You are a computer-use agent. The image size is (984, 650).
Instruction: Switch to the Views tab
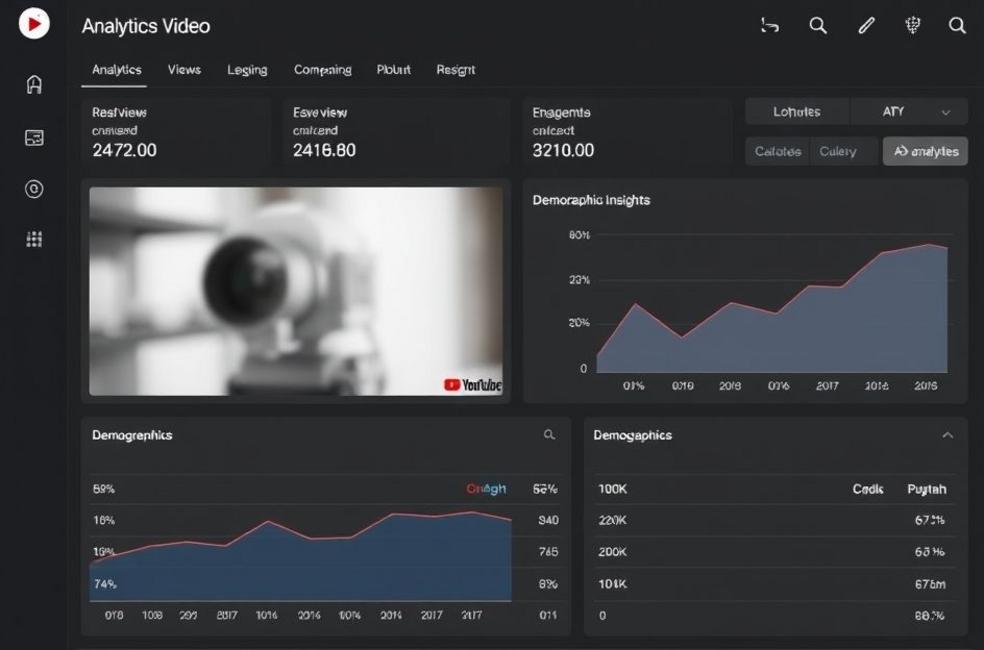coord(184,70)
